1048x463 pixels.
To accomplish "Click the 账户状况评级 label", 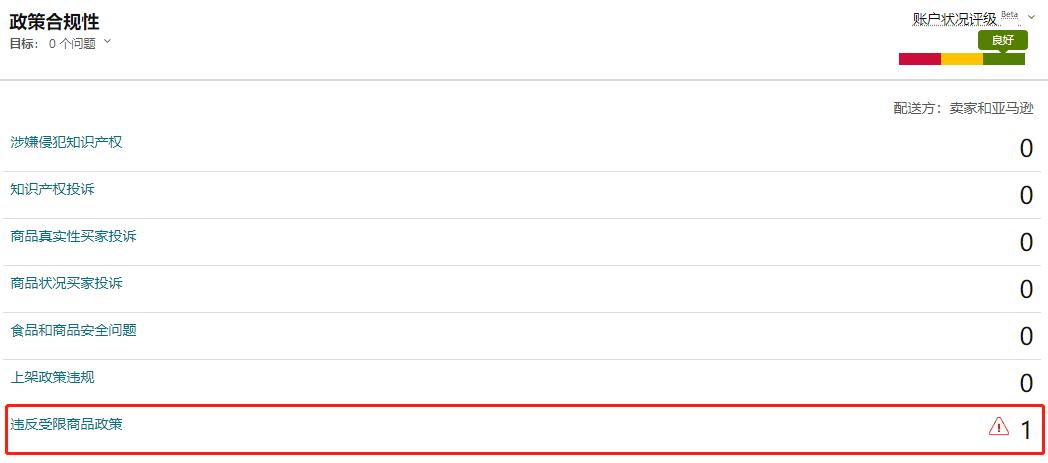I will click(x=954, y=19).
